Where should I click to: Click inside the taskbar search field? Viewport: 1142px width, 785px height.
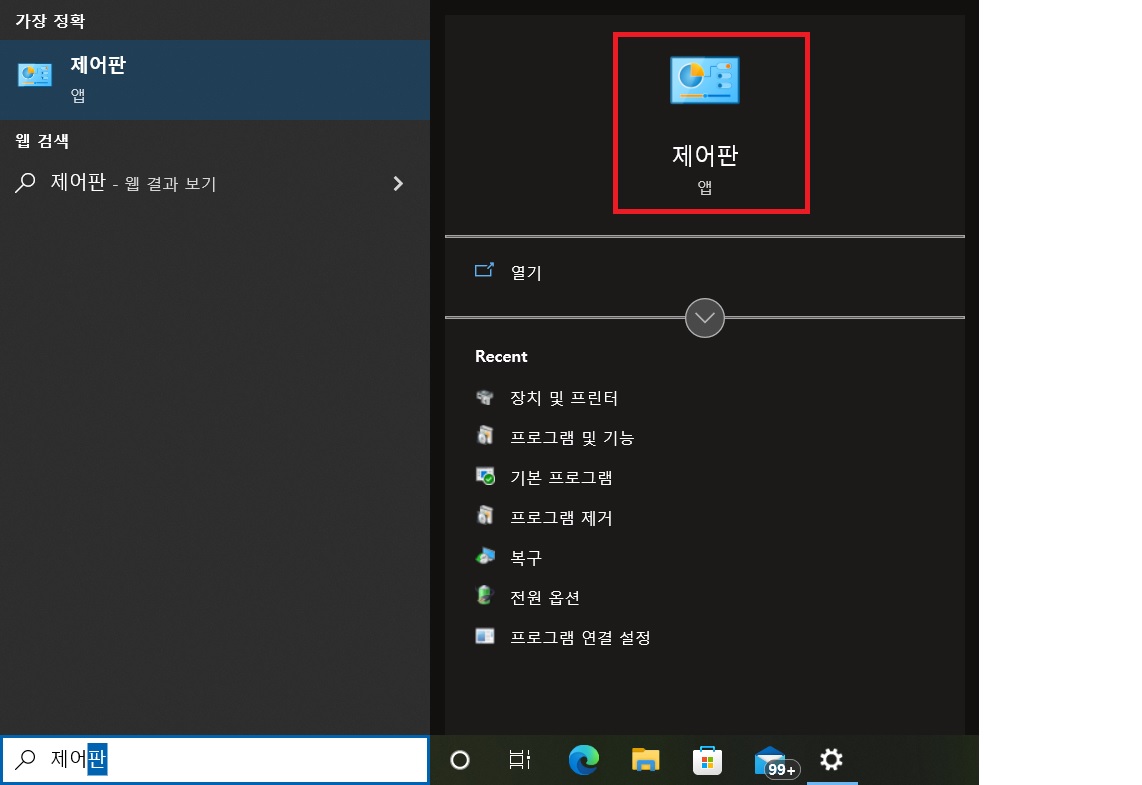point(200,760)
